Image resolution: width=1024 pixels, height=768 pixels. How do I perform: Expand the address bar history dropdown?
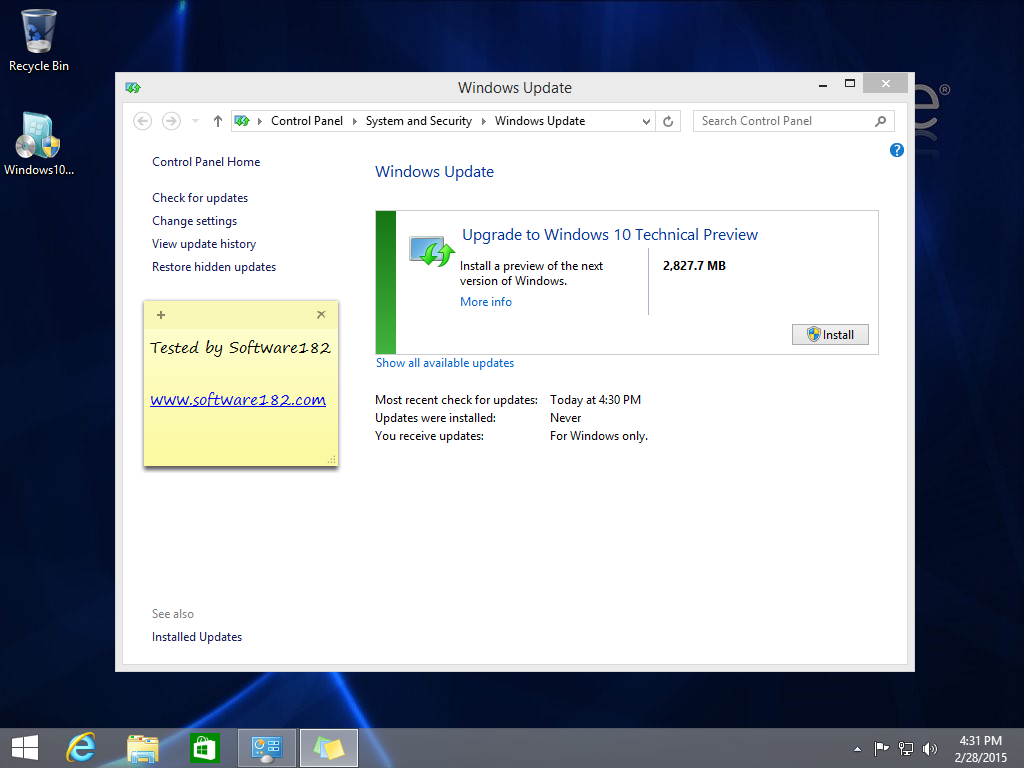646,121
